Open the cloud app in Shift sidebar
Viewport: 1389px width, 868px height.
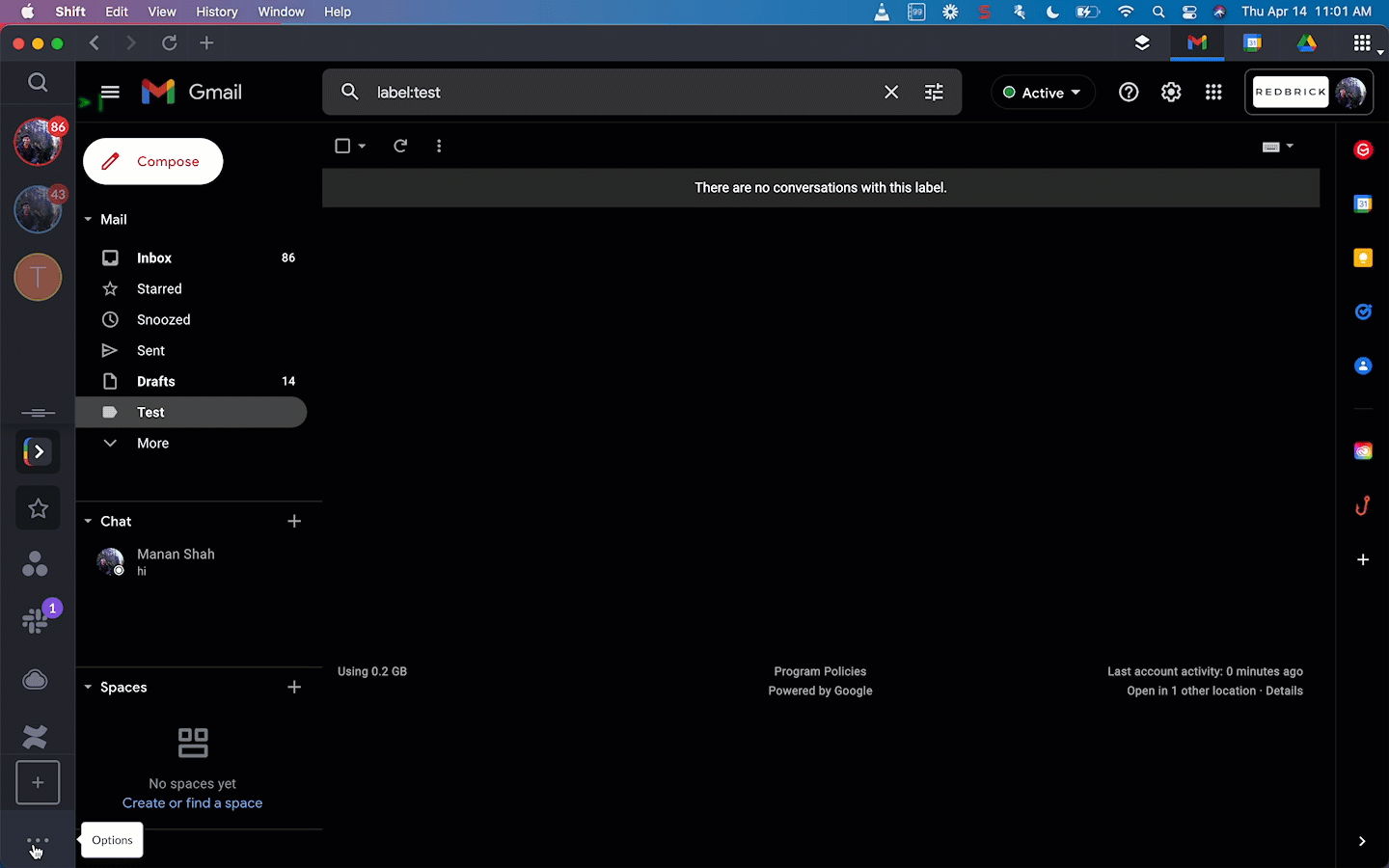[x=35, y=680]
